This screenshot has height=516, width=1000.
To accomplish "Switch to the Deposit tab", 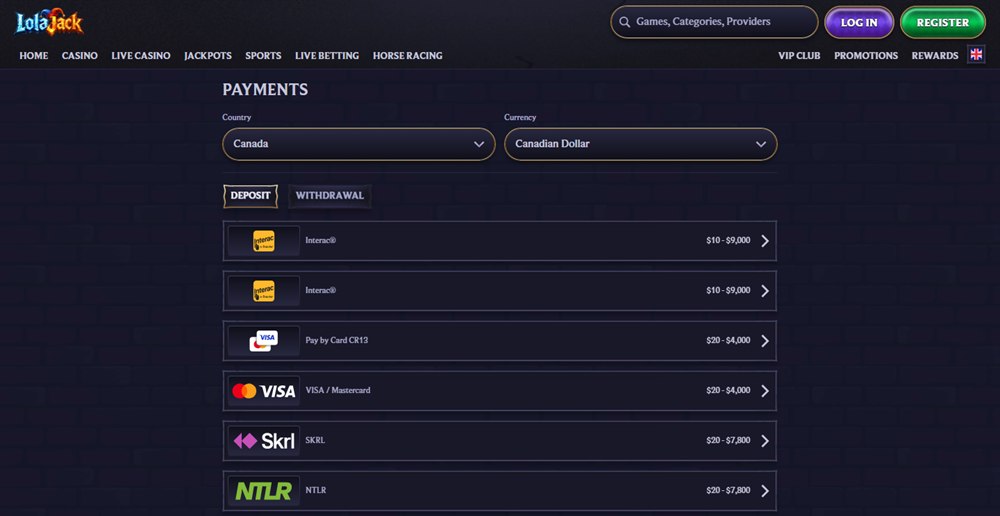I will tap(250, 196).
